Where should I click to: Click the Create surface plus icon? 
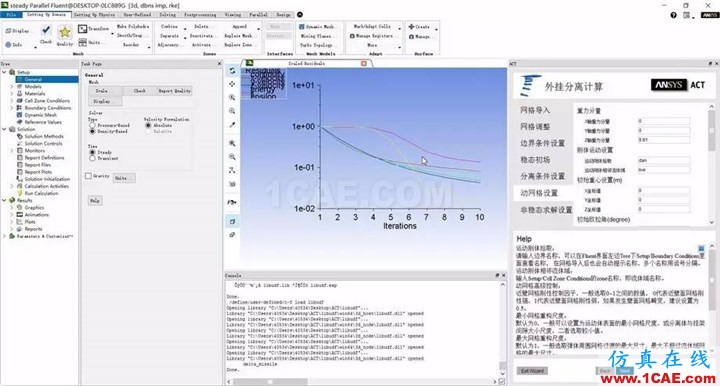coord(411,27)
